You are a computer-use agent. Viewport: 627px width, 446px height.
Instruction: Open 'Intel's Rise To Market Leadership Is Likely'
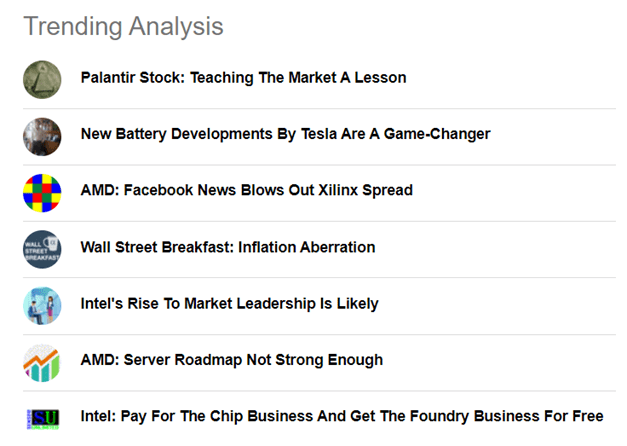[x=229, y=304]
